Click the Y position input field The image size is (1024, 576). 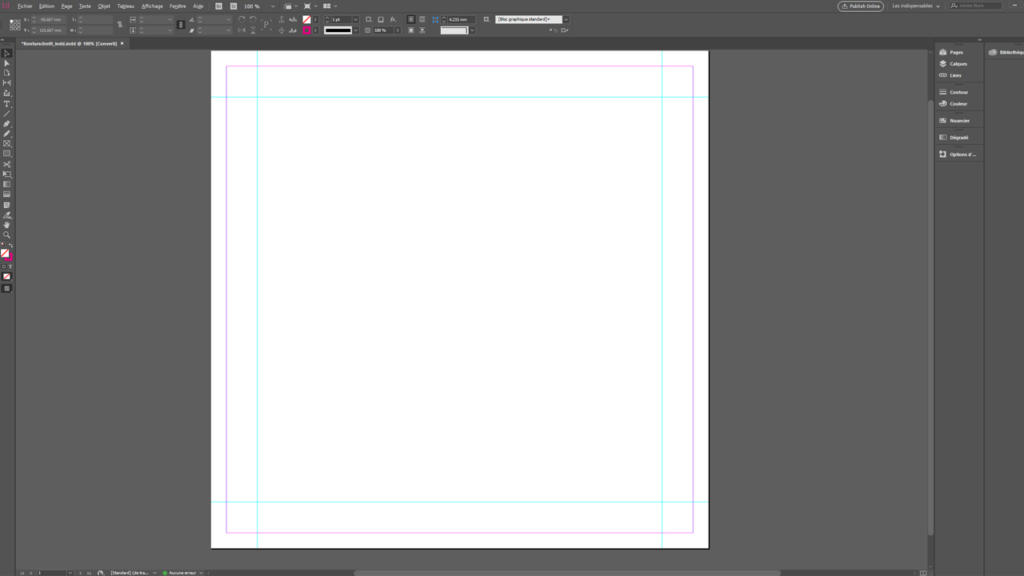point(50,30)
